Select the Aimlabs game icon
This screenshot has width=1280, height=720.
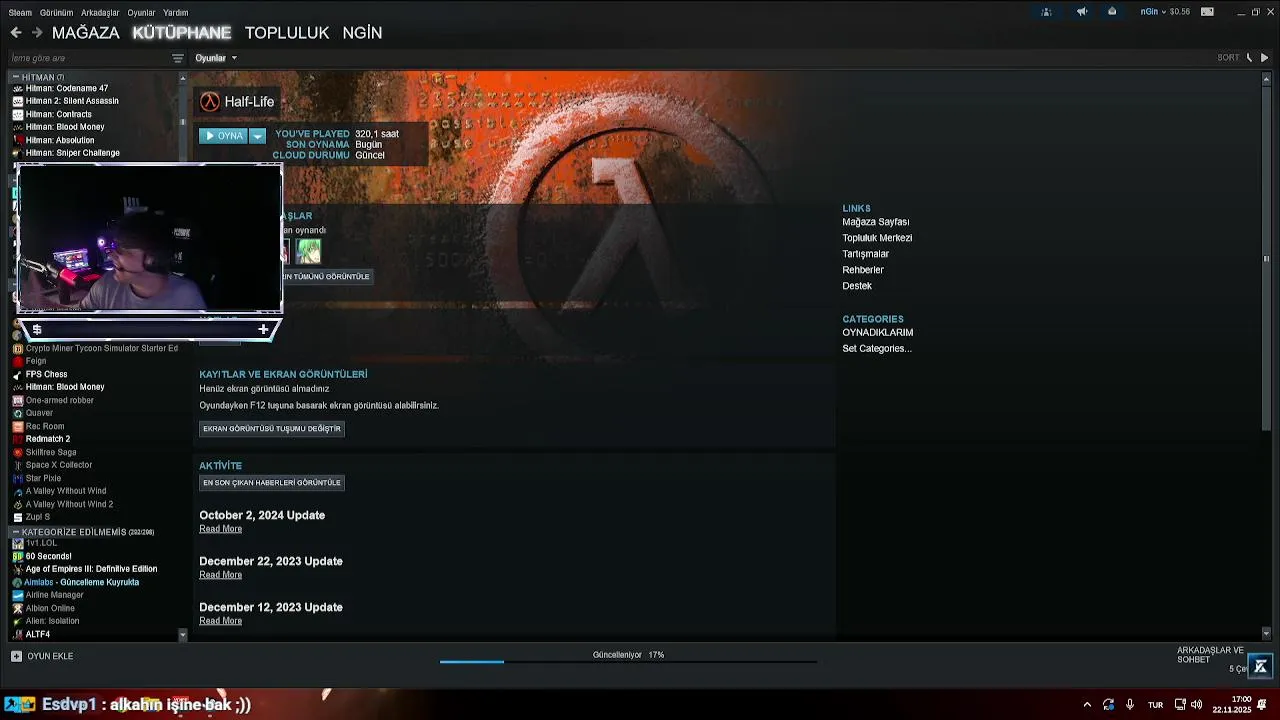[x=18, y=582]
